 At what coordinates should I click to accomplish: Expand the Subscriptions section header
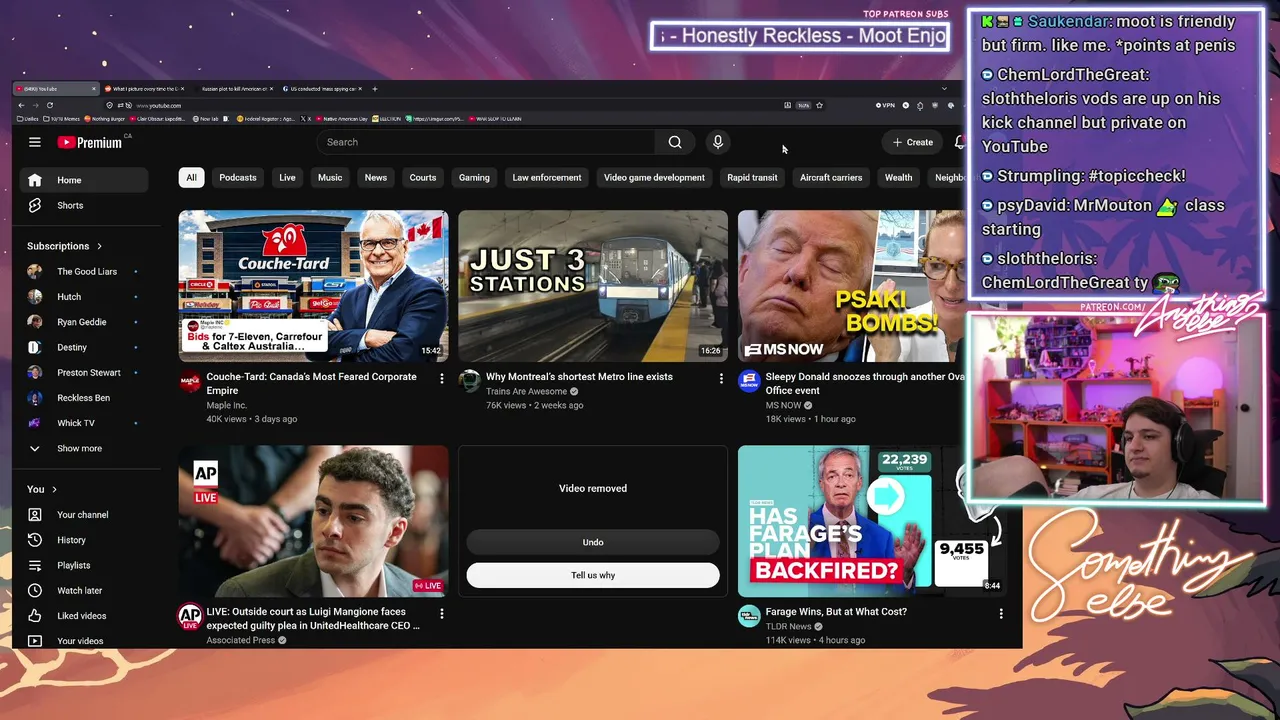65,246
